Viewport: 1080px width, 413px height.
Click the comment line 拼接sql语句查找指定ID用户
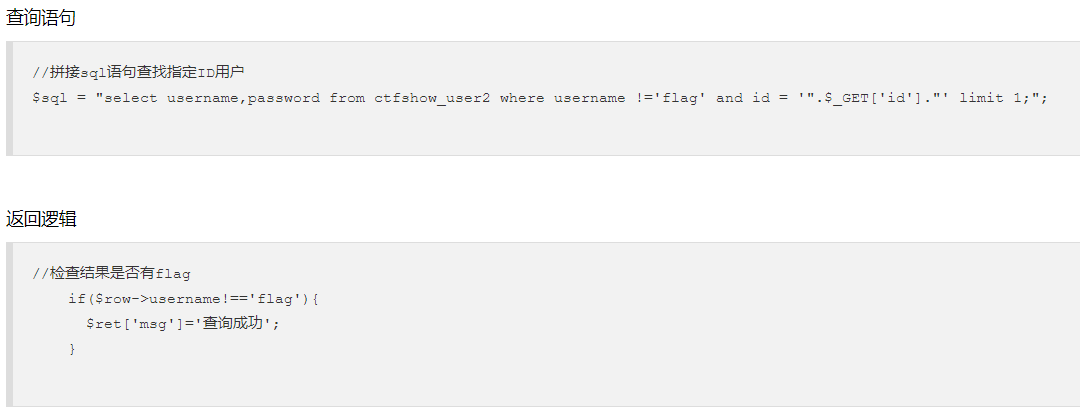coord(138,72)
